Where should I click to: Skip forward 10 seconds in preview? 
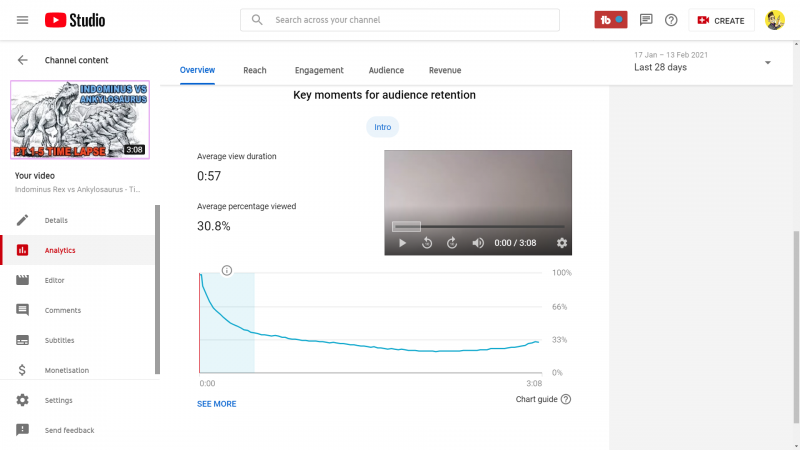point(451,243)
